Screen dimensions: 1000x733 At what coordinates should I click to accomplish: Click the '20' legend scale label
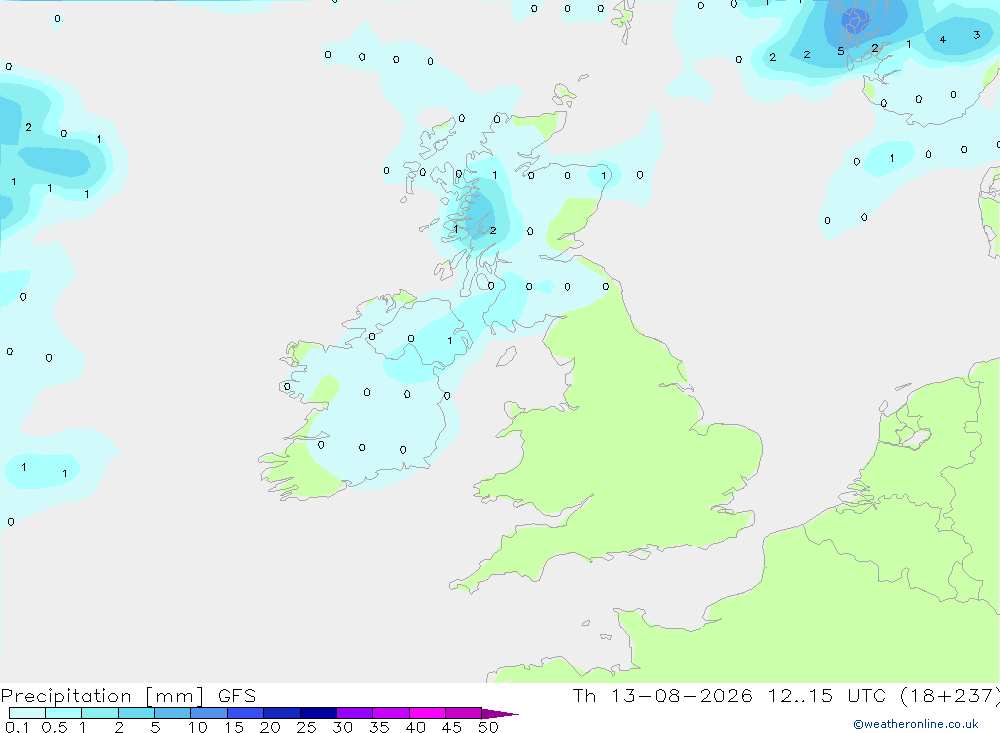pyautogui.click(x=270, y=727)
